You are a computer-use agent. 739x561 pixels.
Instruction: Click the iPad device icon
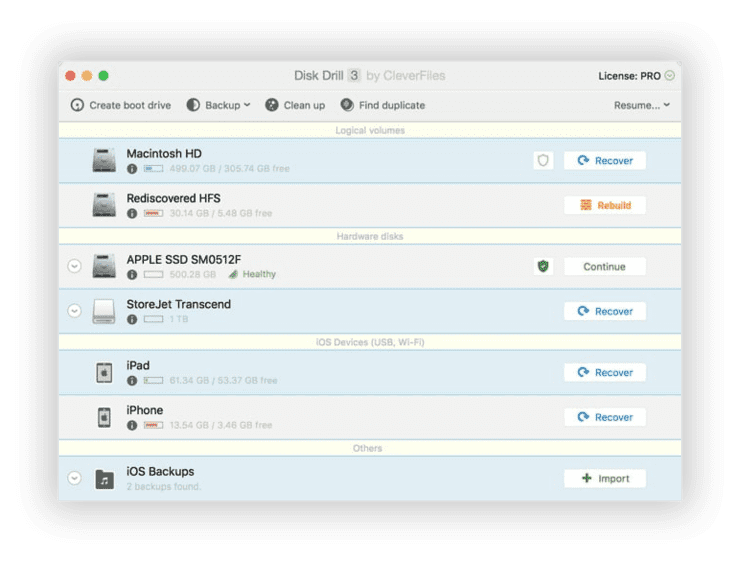click(x=104, y=372)
